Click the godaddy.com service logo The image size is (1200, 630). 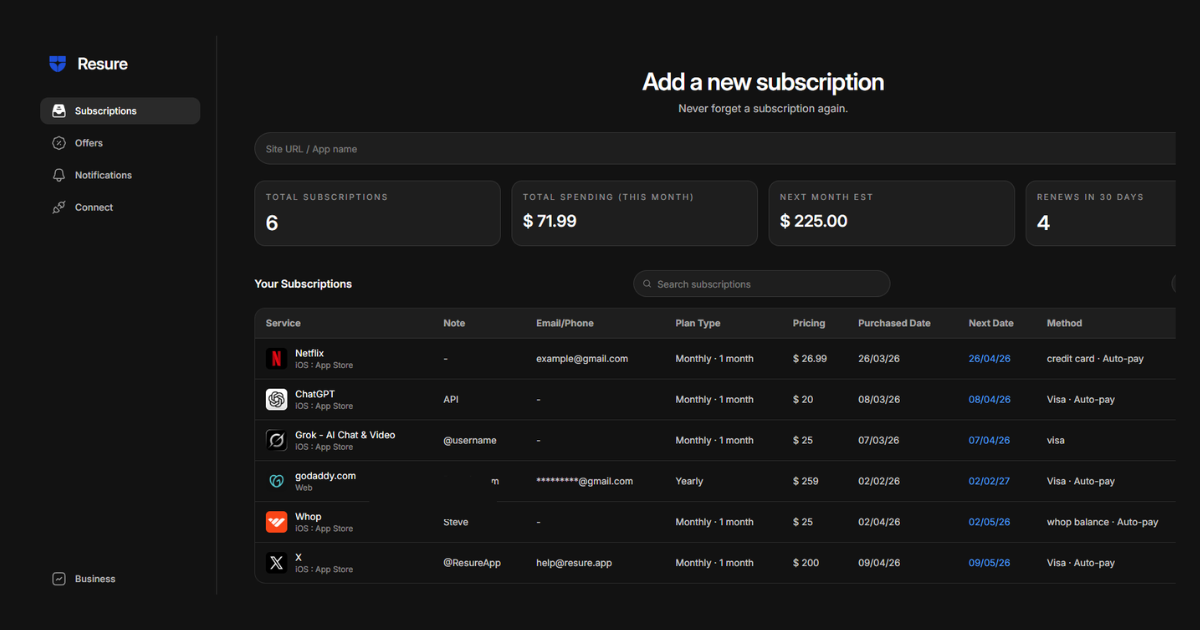pos(276,481)
